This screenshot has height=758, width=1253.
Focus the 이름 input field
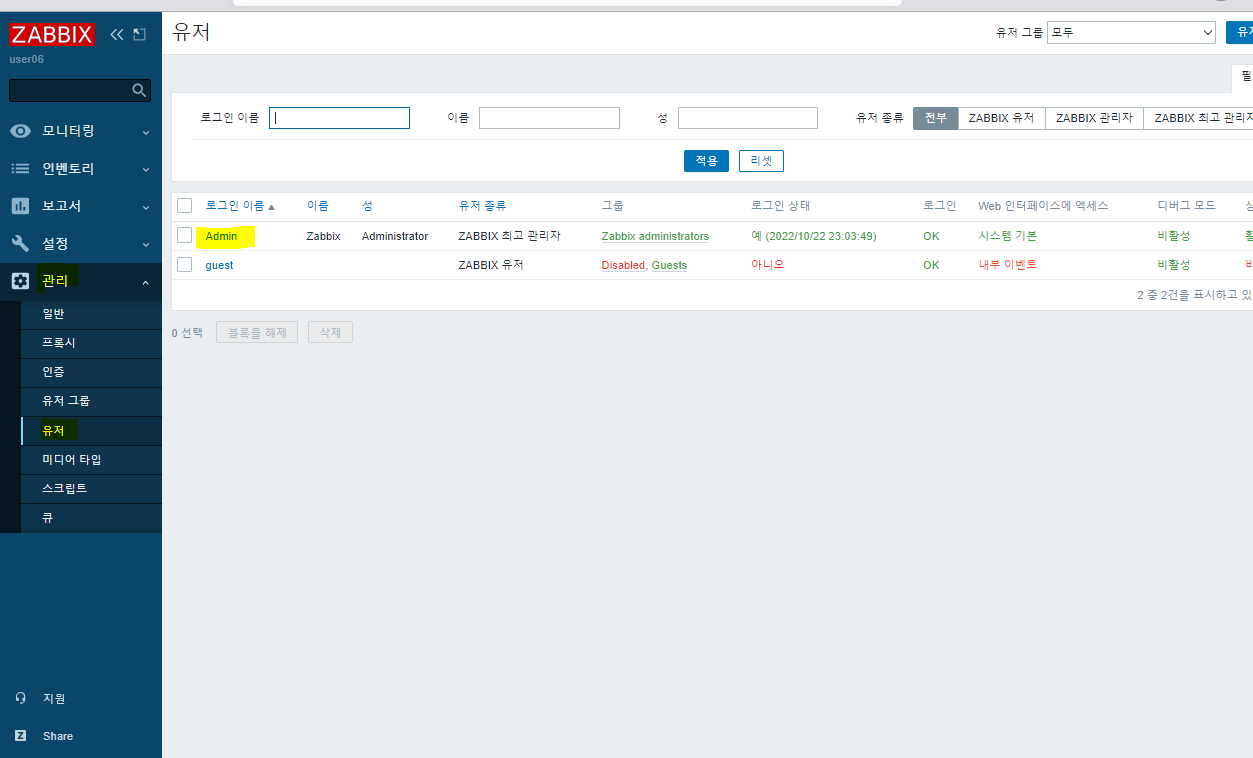coord(549,118)
